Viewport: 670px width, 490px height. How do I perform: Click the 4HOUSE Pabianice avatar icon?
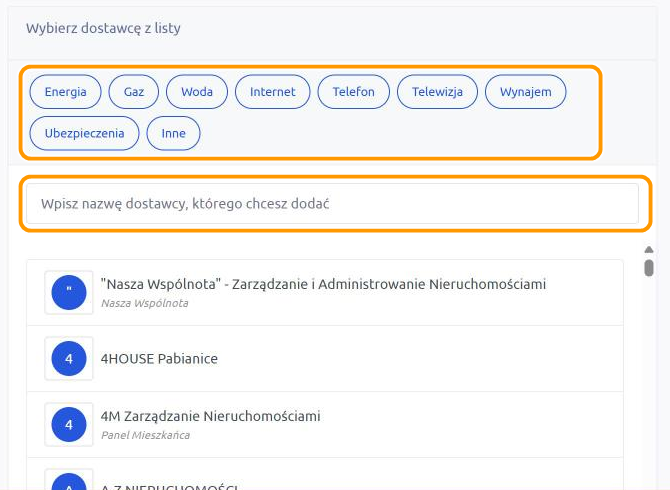click(69, 358)
